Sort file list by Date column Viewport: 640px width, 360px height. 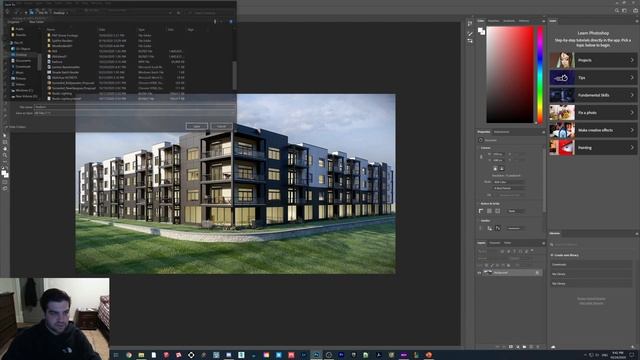[x=102, y=30]
